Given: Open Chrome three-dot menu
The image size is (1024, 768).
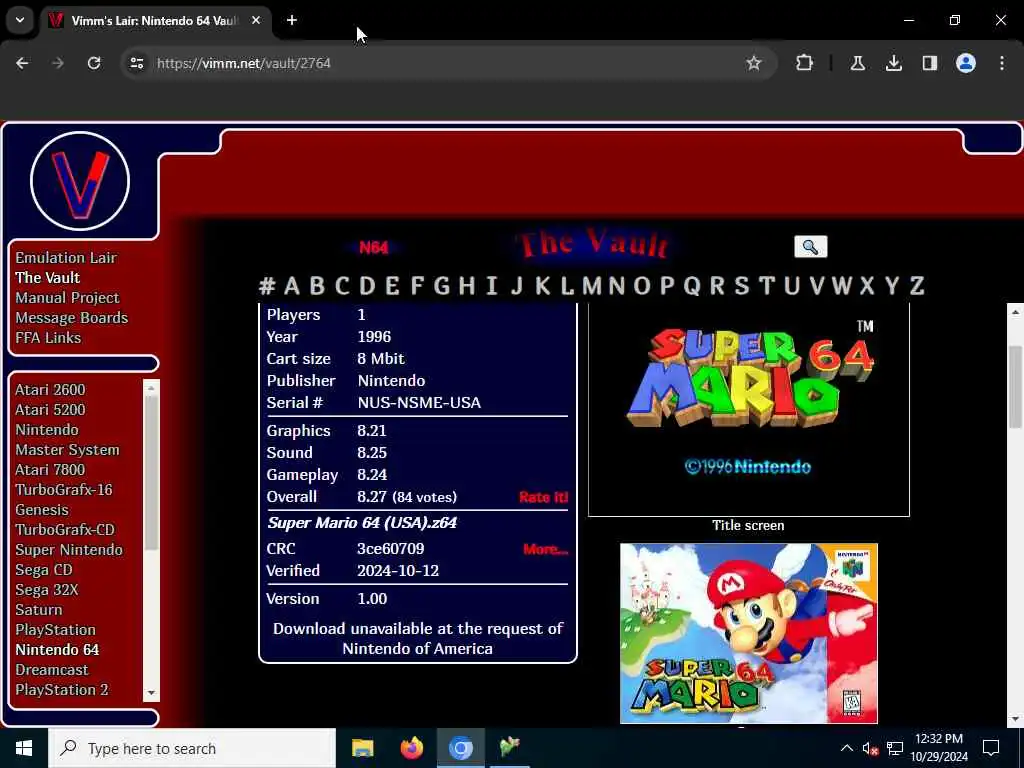Looking at the screenshot, I should (1002, 63).
